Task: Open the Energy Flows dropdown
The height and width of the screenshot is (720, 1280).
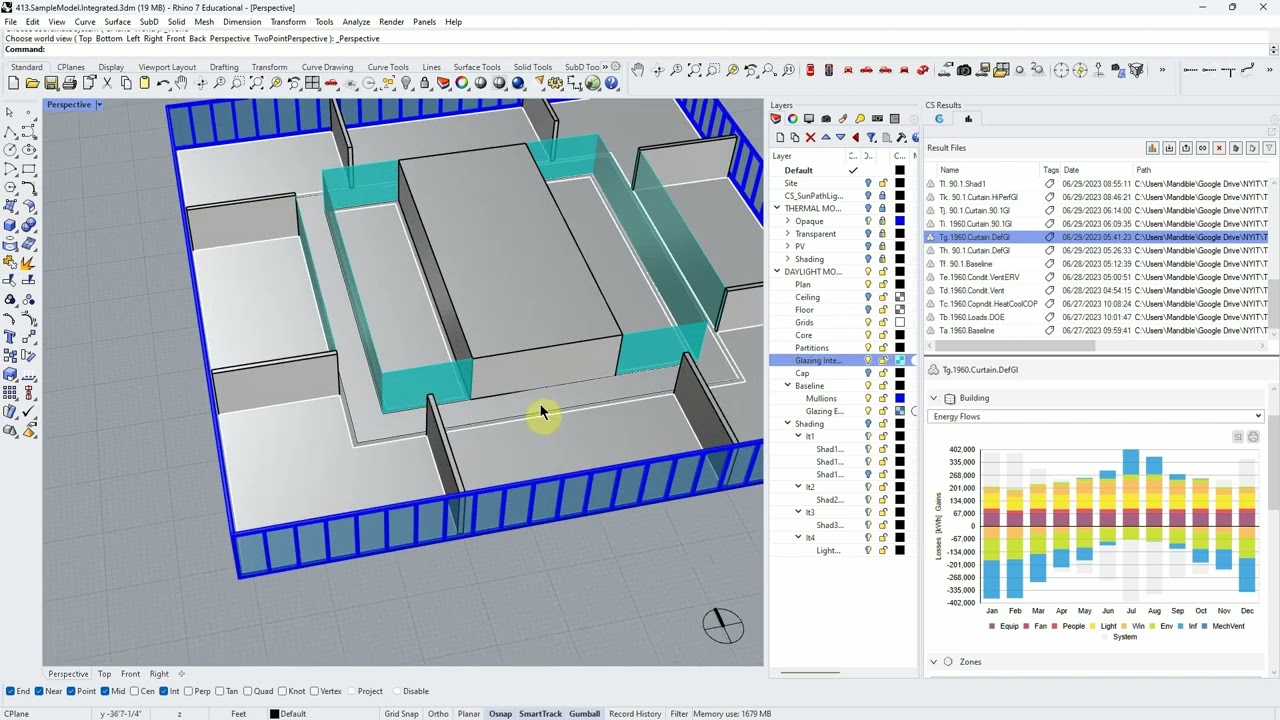Action: click(1097, 416)
